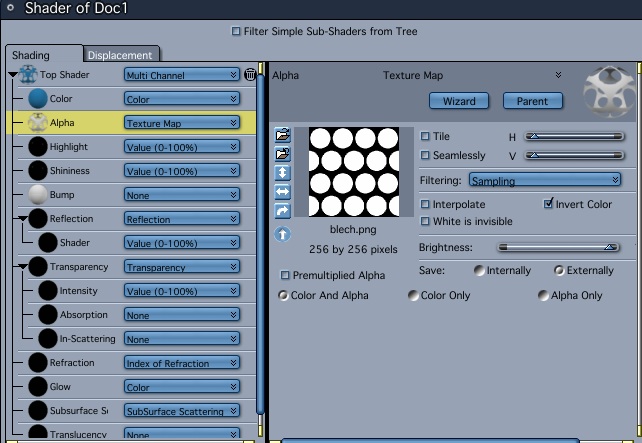
Task: Adjust the H tiling slider
Action: tap(574, 136)
